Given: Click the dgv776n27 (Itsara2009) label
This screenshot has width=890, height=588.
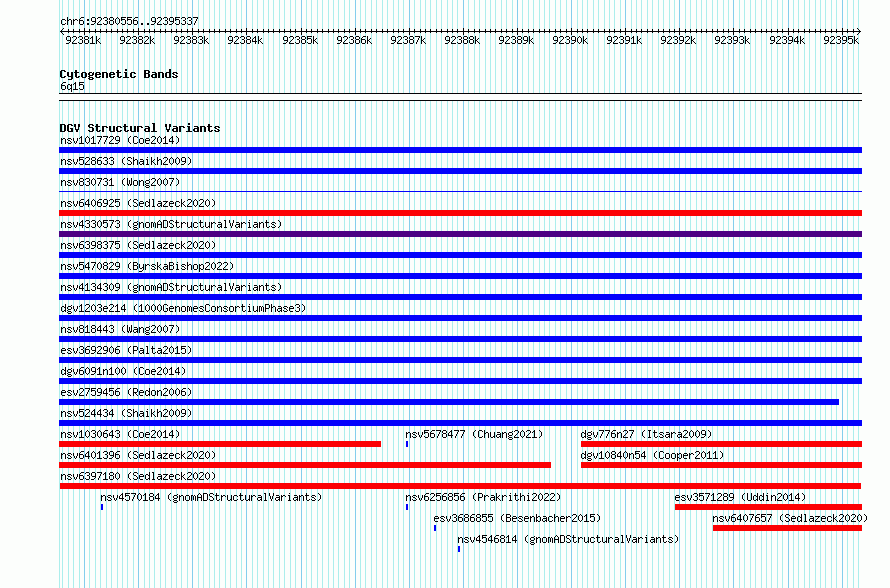Looking at the screenshot, I should click(646, 434).
